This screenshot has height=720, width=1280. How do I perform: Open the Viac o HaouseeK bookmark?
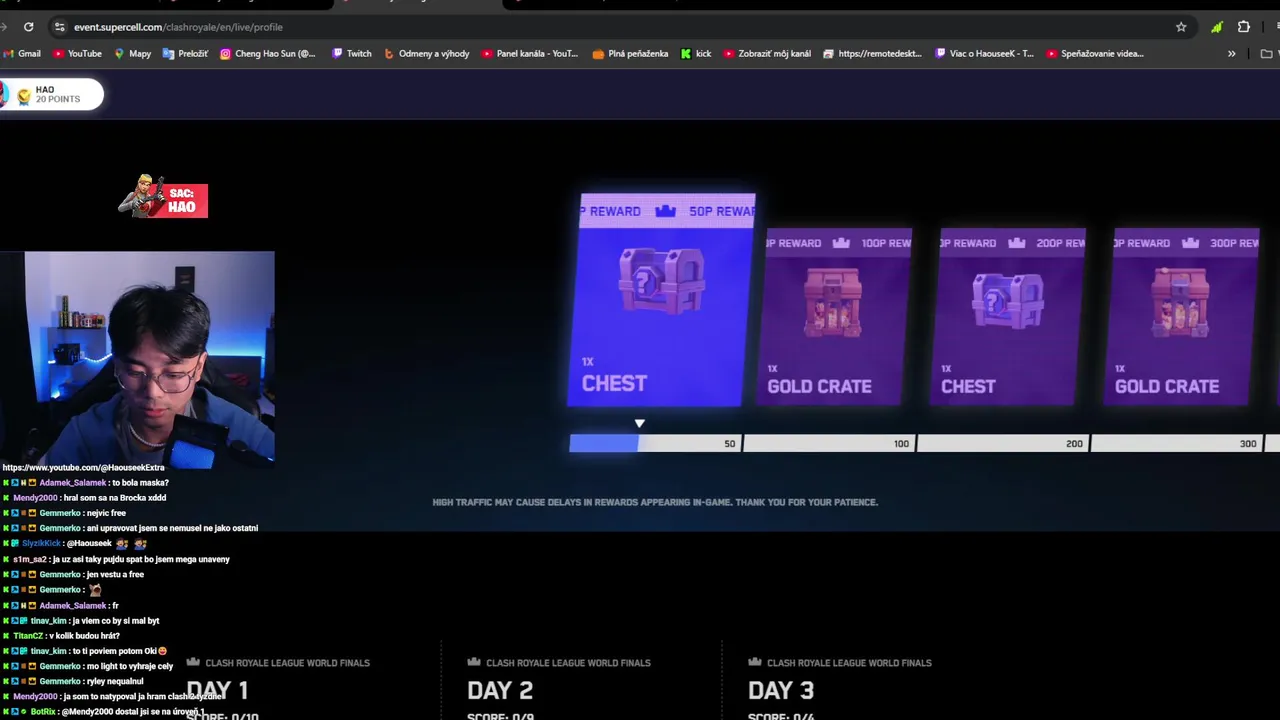[x=985, y=54]
